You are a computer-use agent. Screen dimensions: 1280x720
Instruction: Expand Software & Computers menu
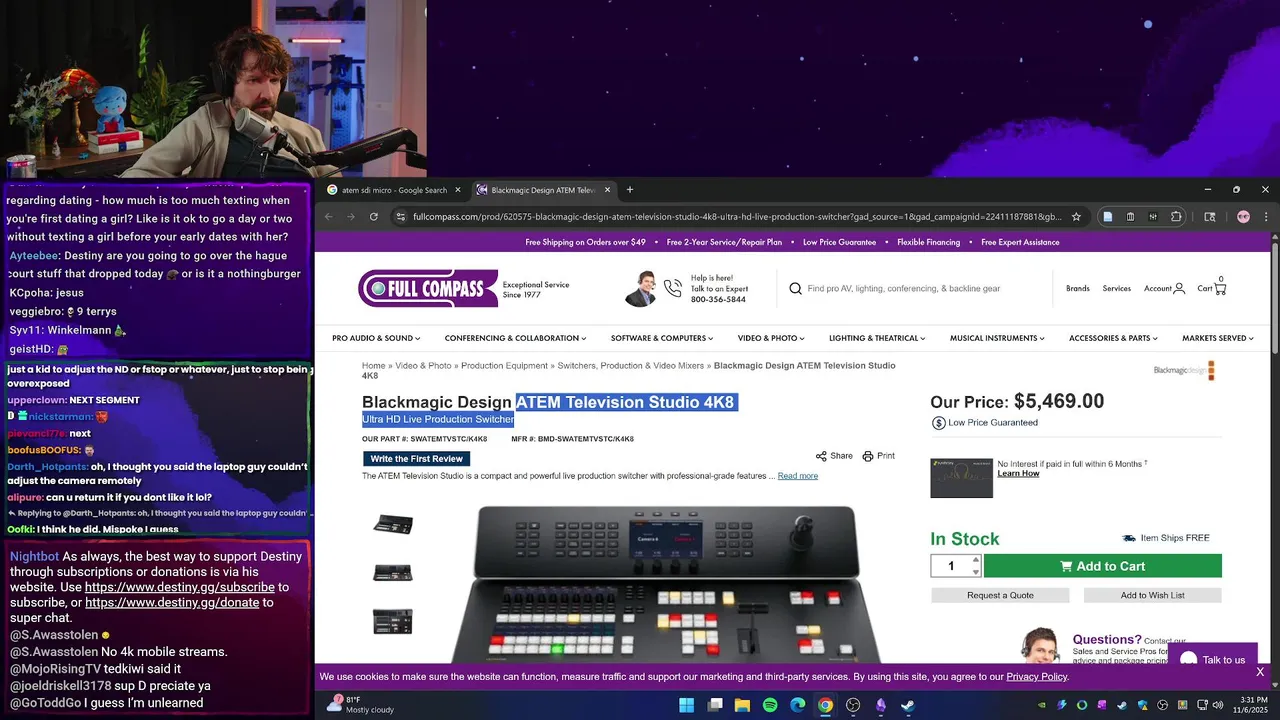coord(662,338)
